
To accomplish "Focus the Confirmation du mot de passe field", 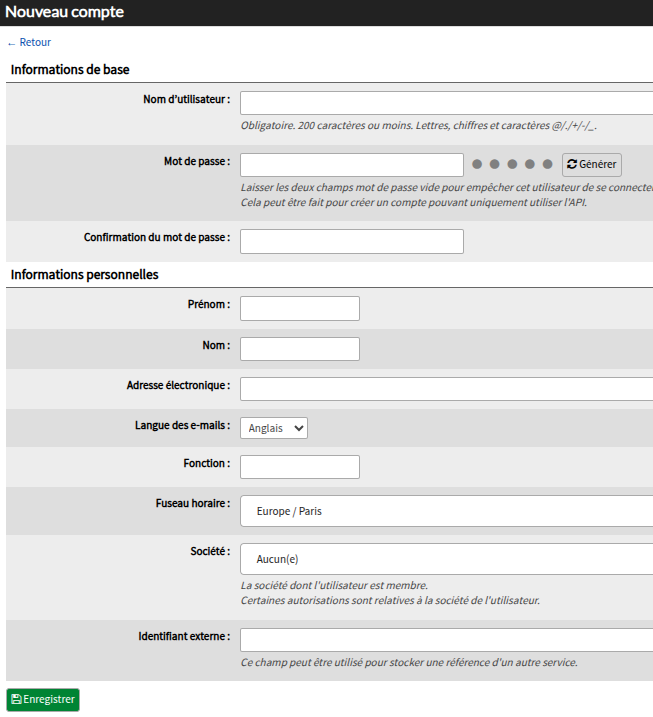I will tap(352, 241).
